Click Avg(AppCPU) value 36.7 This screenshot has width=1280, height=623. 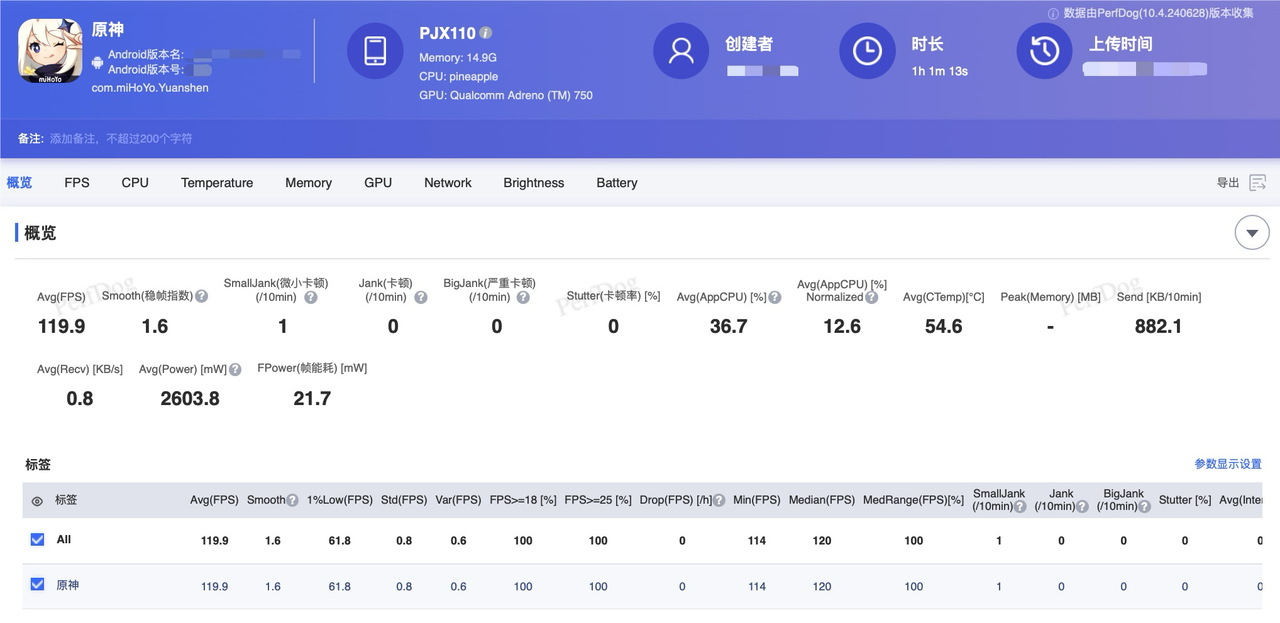[728, 326]
